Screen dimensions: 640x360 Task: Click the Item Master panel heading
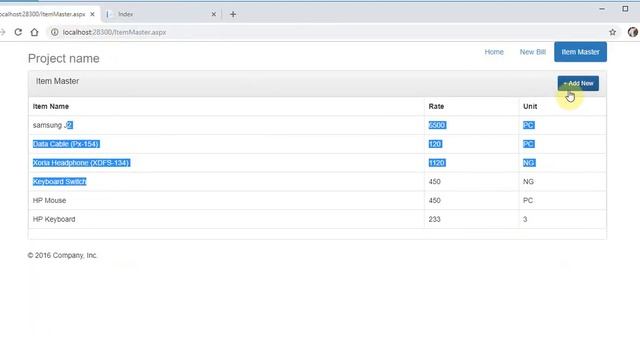point(58,81)
